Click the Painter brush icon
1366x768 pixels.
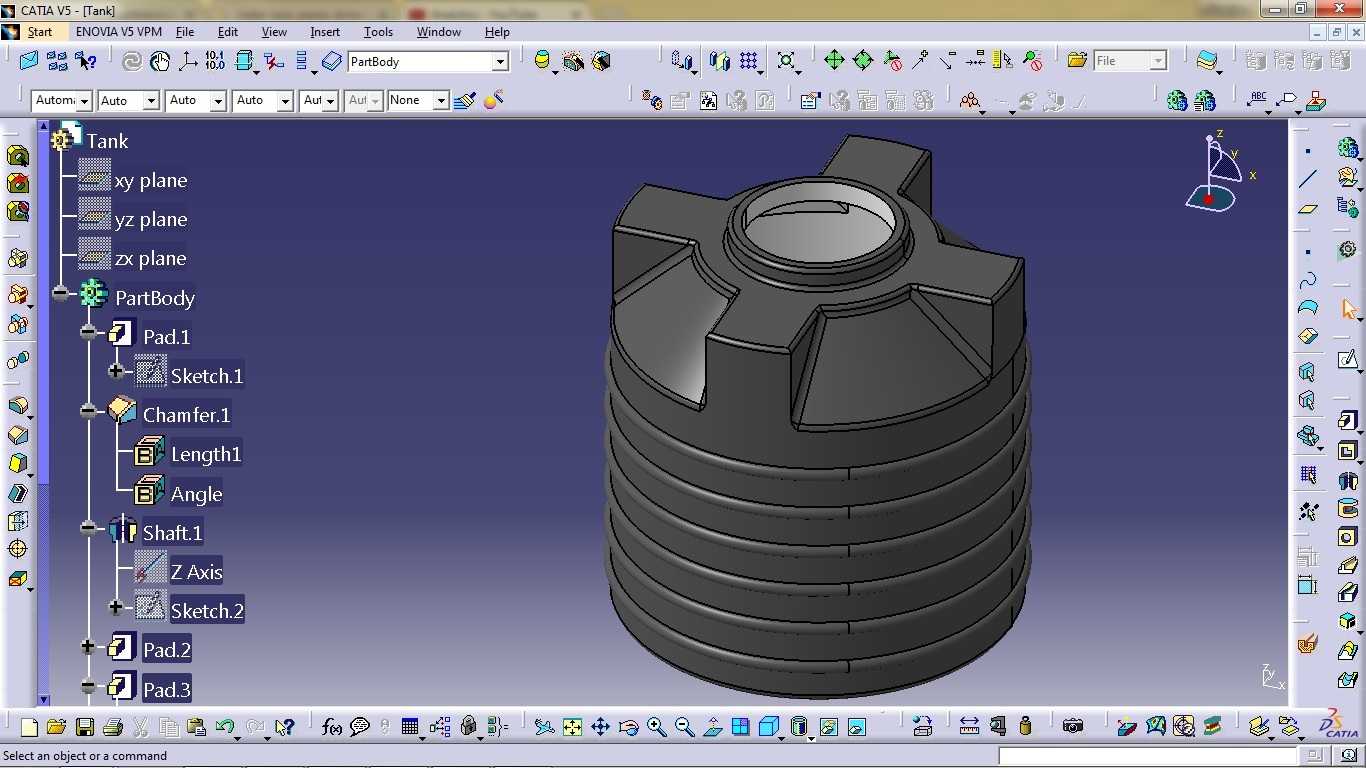pyautogui.click(x=464, y=100)
